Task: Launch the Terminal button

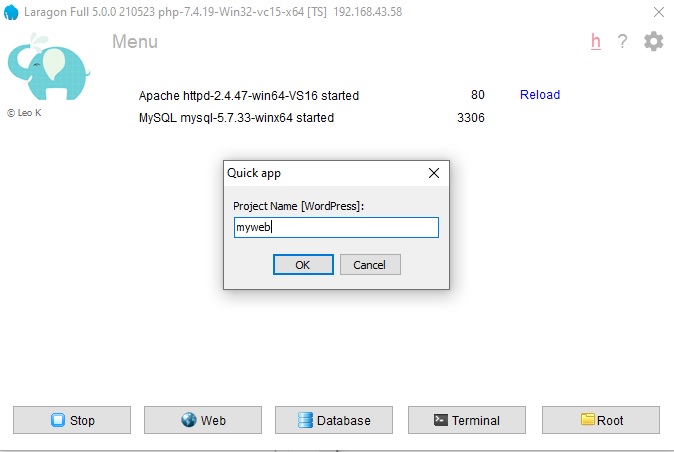Action: 467,420
